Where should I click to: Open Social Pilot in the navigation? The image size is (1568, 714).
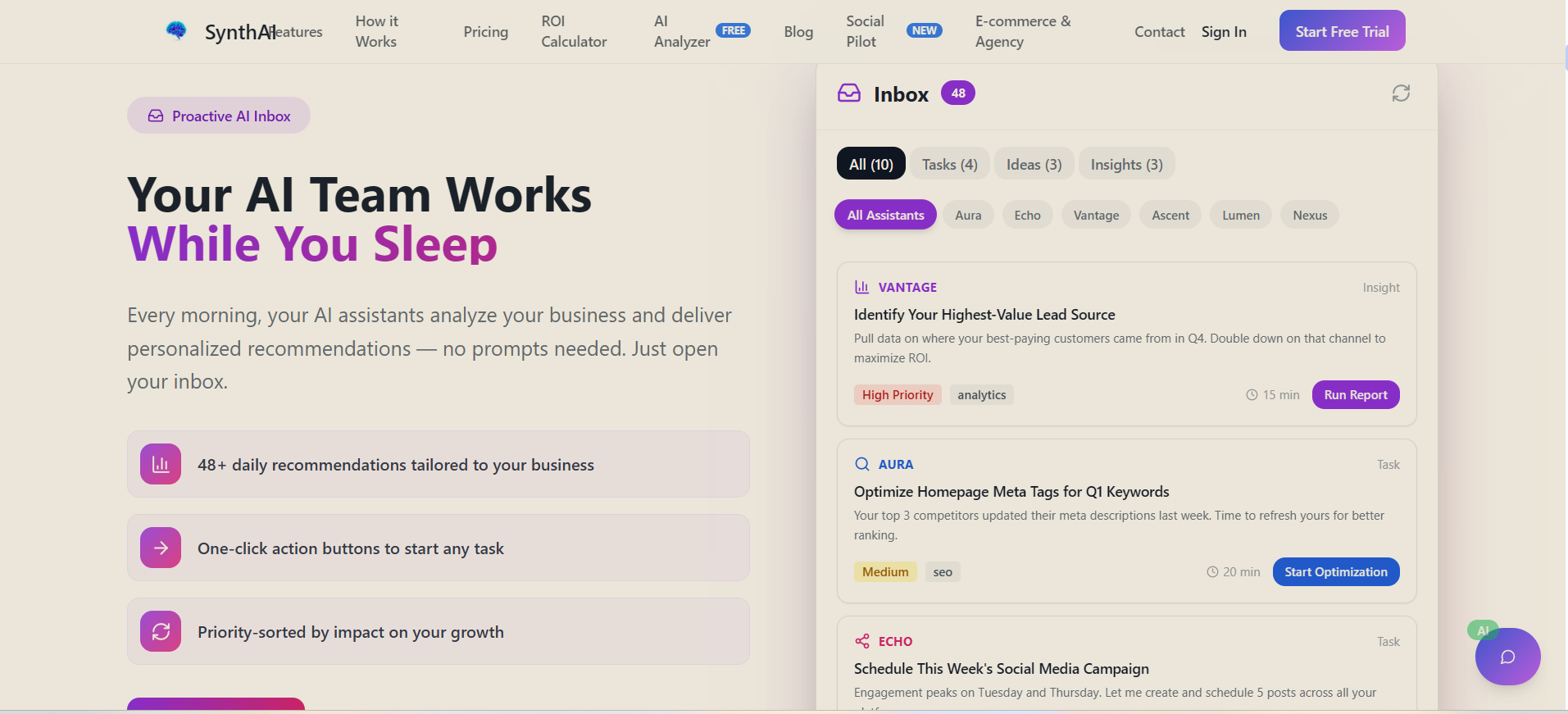tap(865, 31)
